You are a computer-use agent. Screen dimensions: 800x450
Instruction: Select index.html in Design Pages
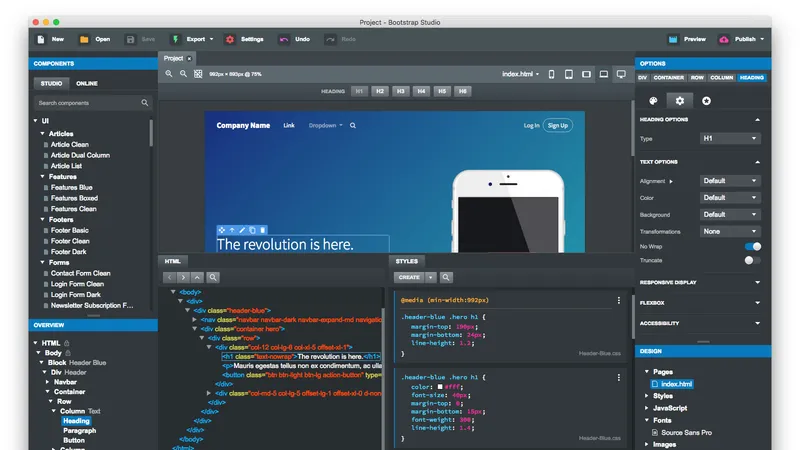coord(672,384)
